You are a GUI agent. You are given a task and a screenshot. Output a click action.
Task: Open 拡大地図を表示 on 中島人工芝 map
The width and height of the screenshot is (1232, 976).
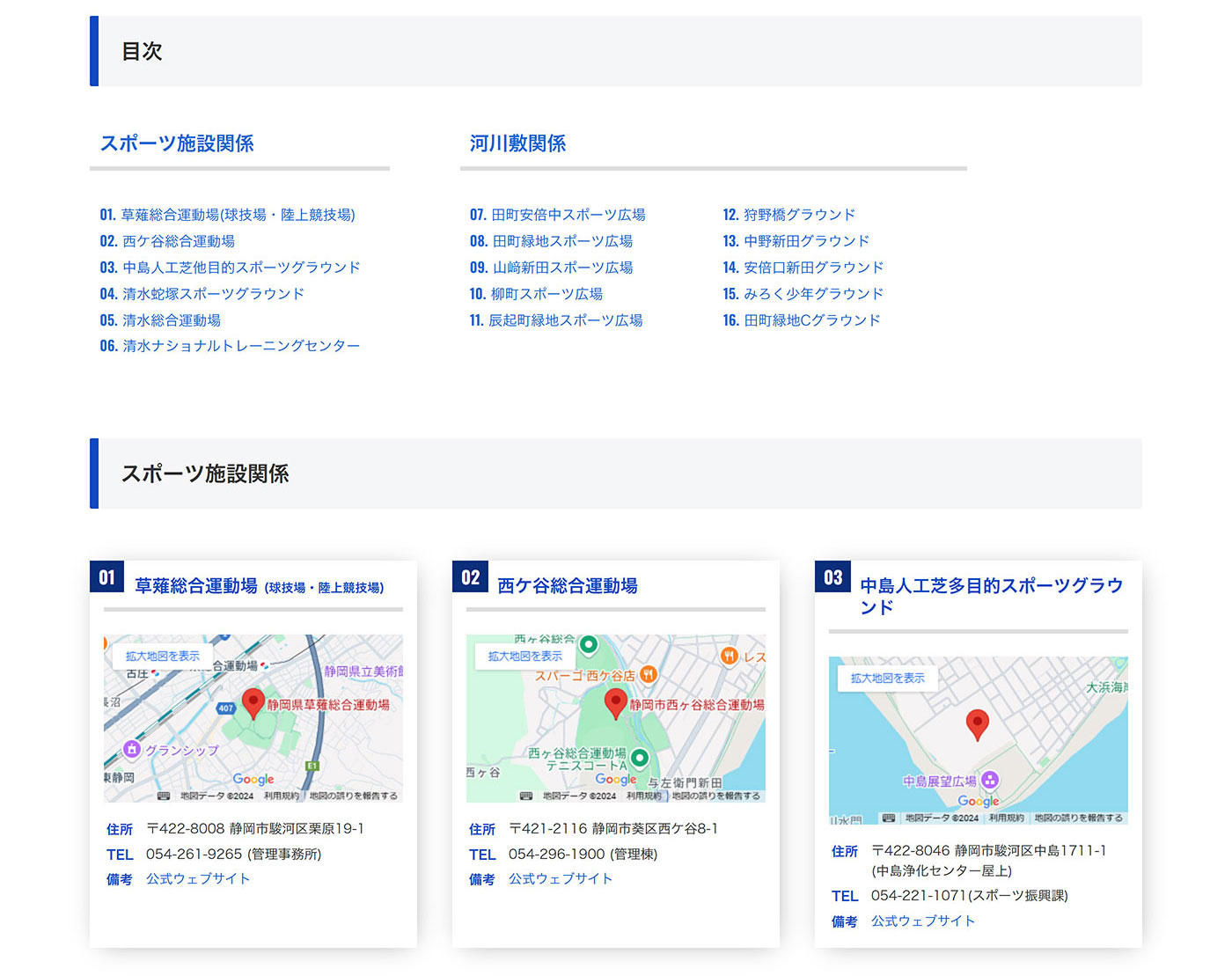pos(888,679)
